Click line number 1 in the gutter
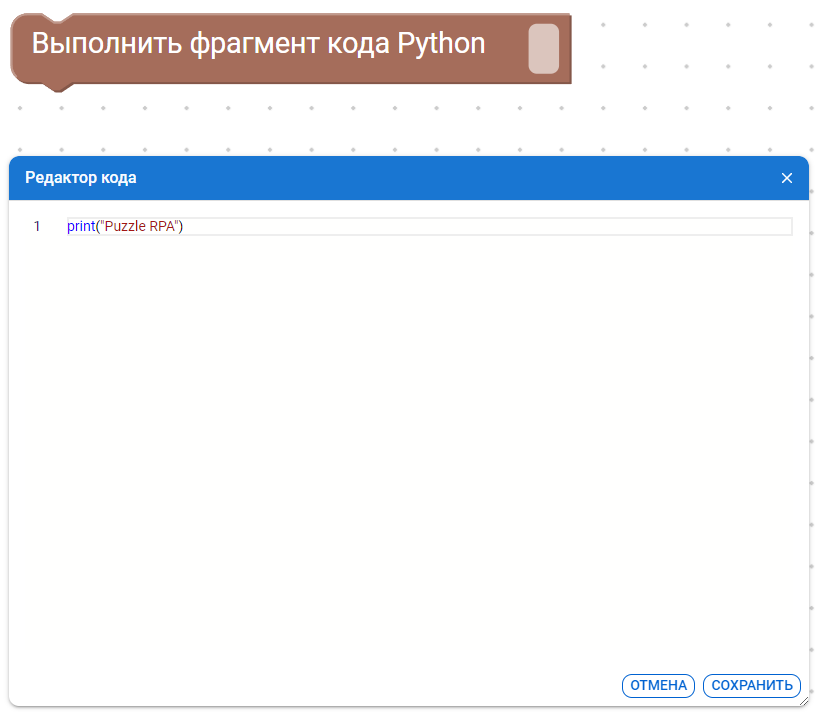Screen dimensions: 817x712 click(x=37, y=226)
